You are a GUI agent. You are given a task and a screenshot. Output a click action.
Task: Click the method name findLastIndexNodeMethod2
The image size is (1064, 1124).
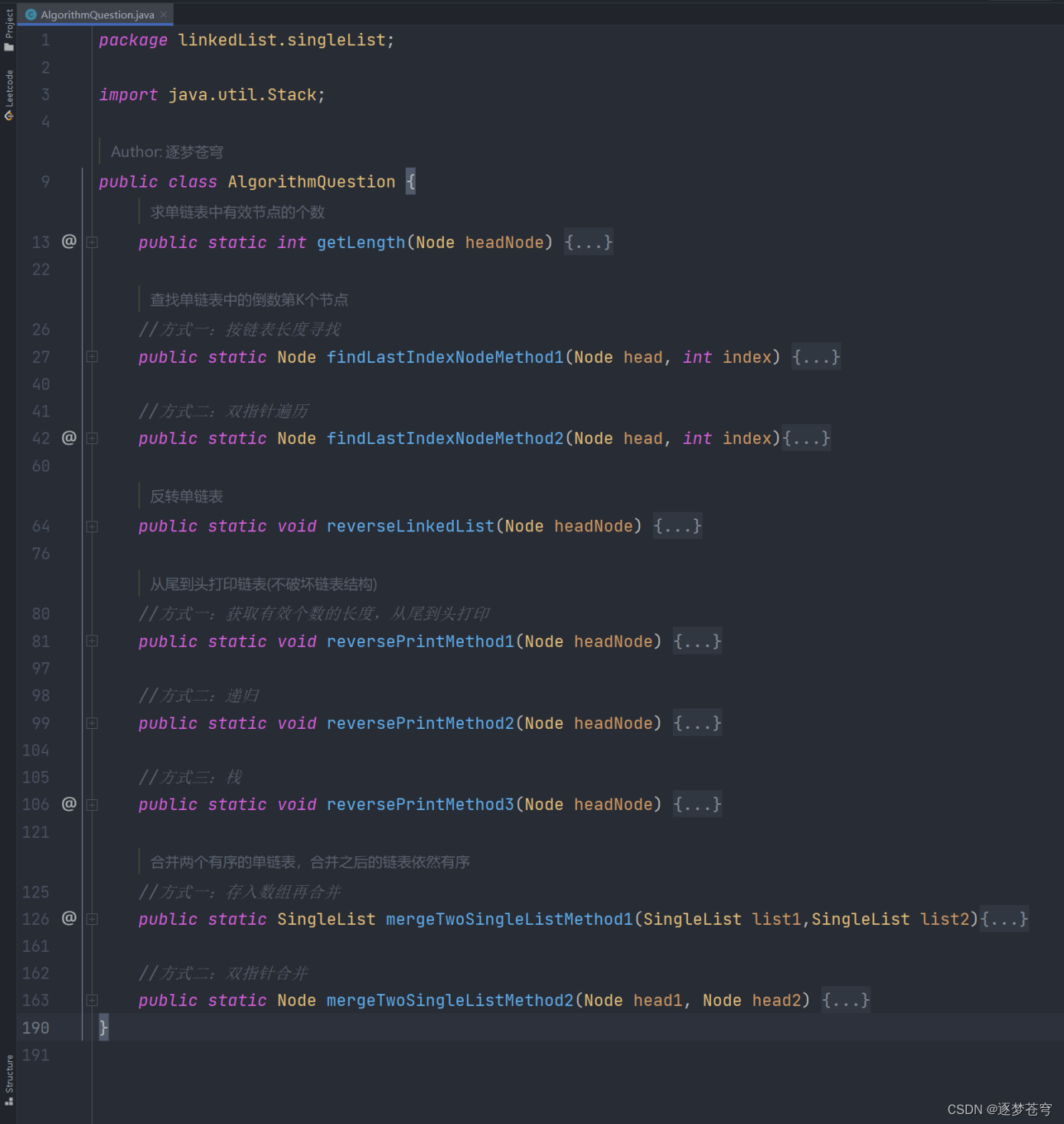[x=446, y=438]
